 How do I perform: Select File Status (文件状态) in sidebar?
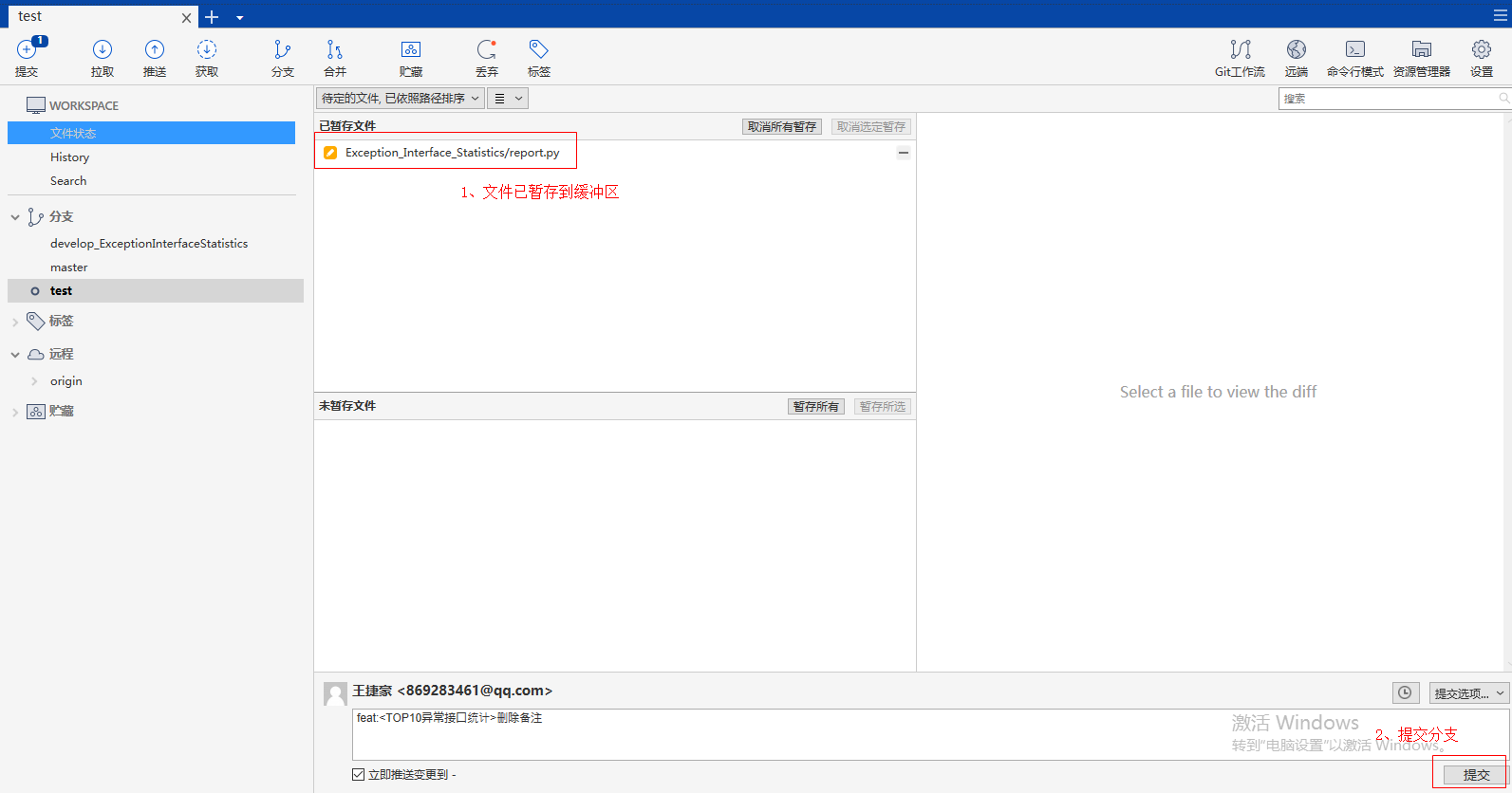click(x=151, y=133)
